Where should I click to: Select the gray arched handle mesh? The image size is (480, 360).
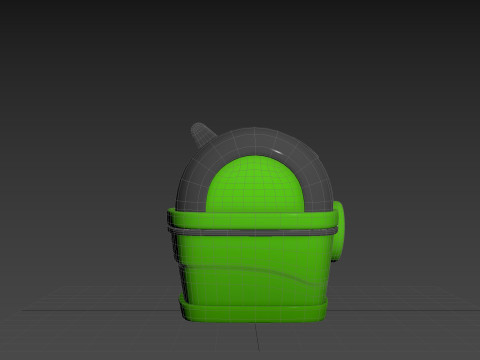253,142
